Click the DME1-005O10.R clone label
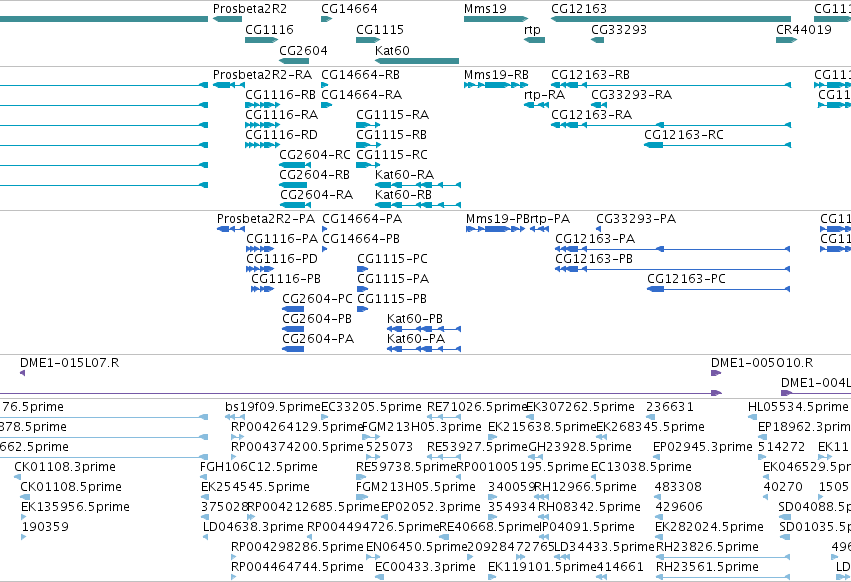The width and height of the screenshot is (851, 582). 762,363
